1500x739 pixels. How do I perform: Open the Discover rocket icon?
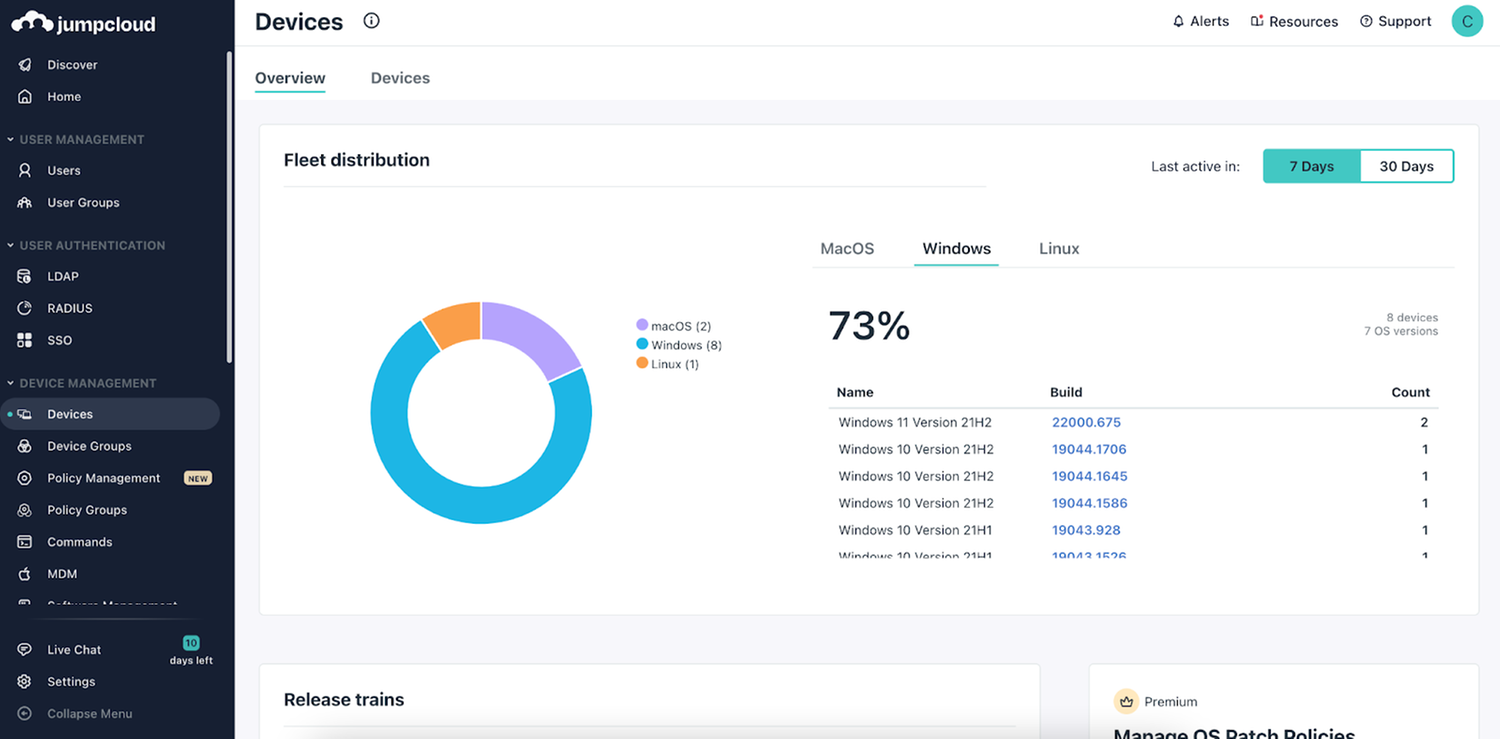pyautogui.click(x=25, y=65)
